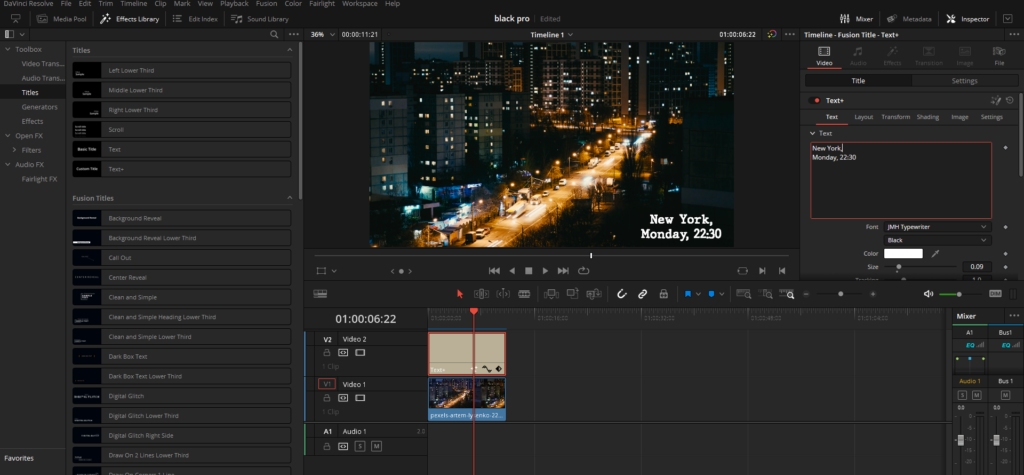Open the font style dropdown Black
Viewport: 1024px width, 475px height.
pyautogui.click(x=937, y=240)
